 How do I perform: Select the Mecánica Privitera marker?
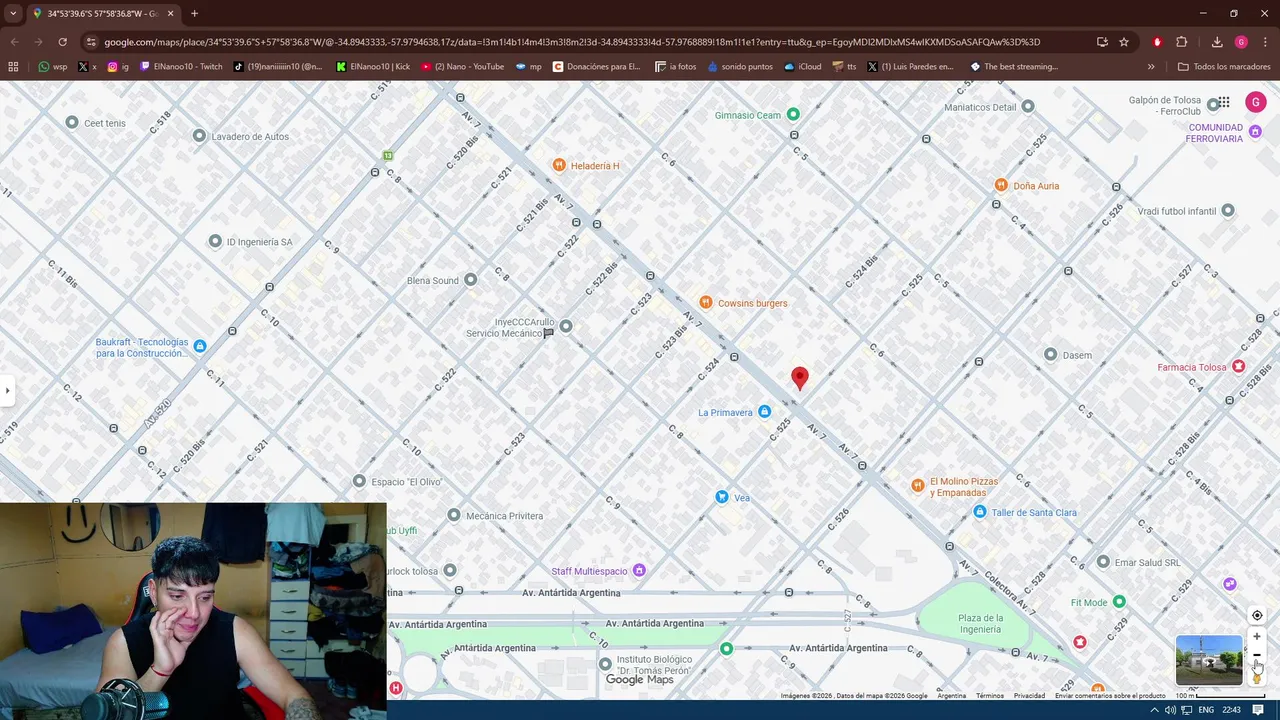pyautogui.click(x=454, y=515)
